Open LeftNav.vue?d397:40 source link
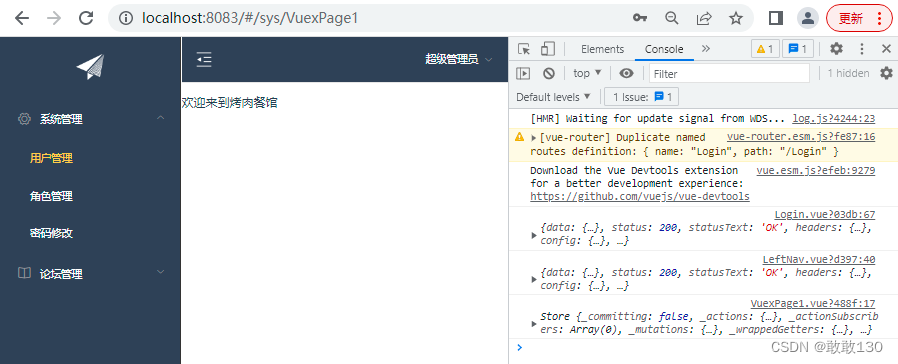 point(819,259)
